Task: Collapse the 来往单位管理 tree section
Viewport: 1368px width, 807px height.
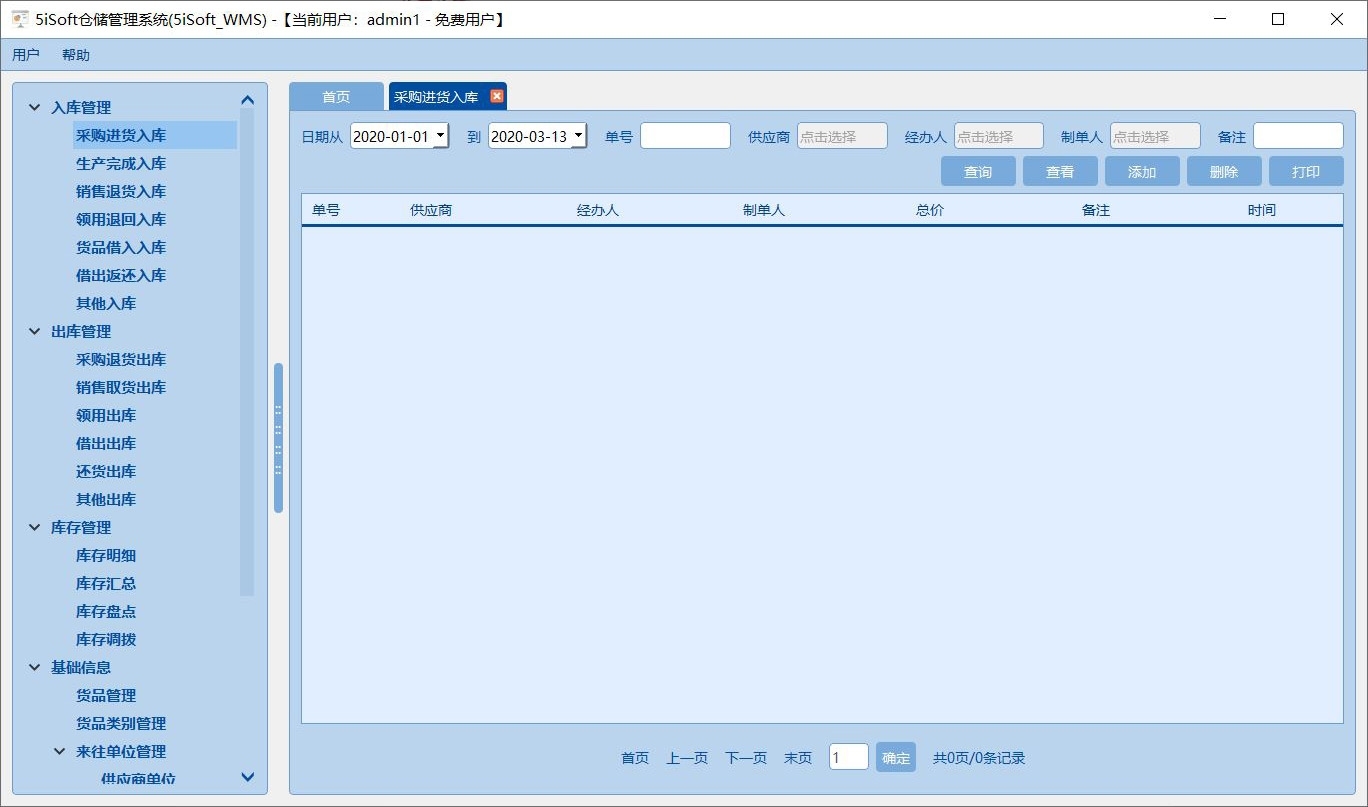Action: [58, 751]
